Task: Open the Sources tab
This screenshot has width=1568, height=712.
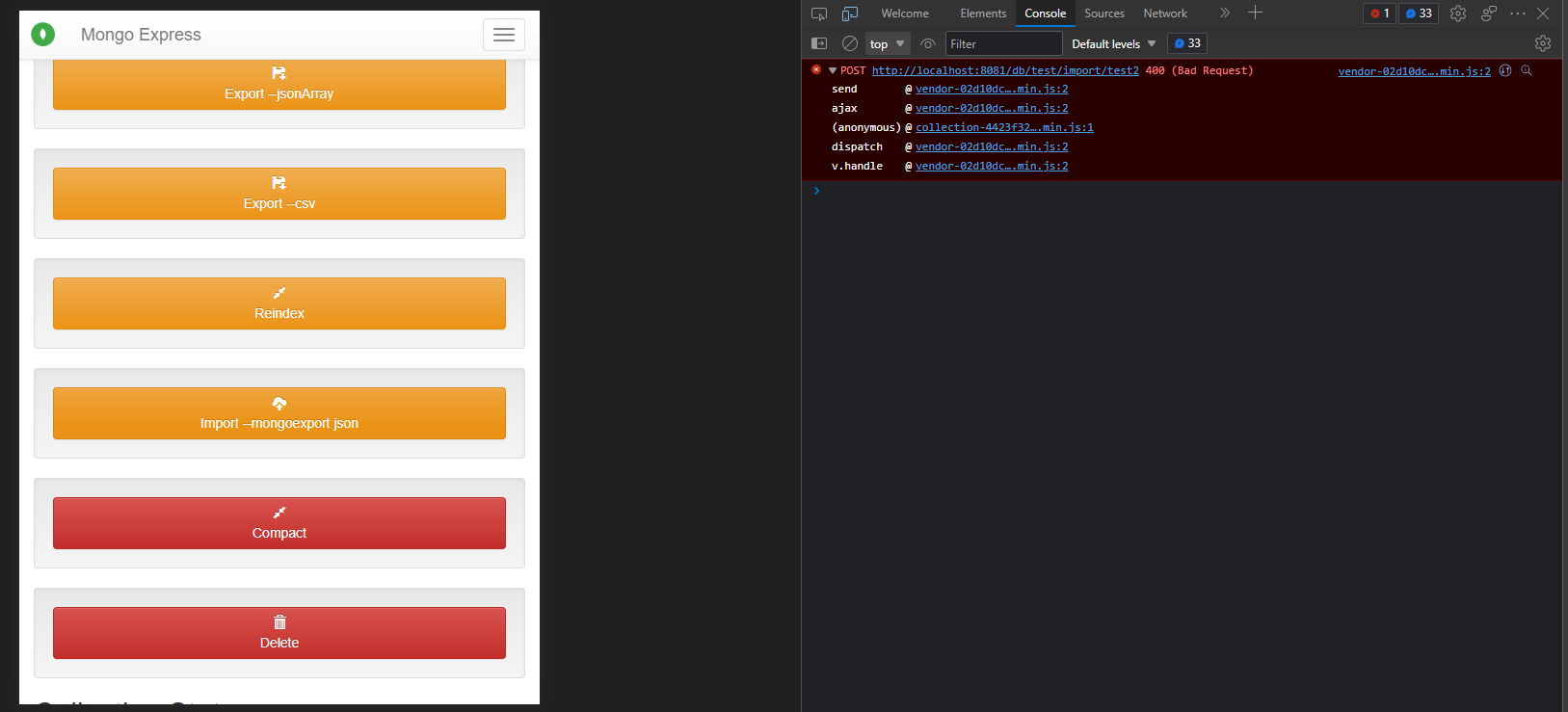Action: (x=1104, y=13)
